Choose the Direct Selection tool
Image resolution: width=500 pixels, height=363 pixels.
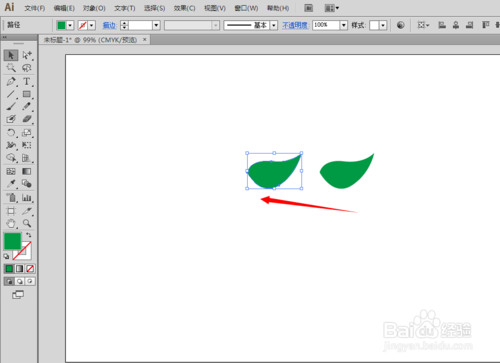coord(27,55)
